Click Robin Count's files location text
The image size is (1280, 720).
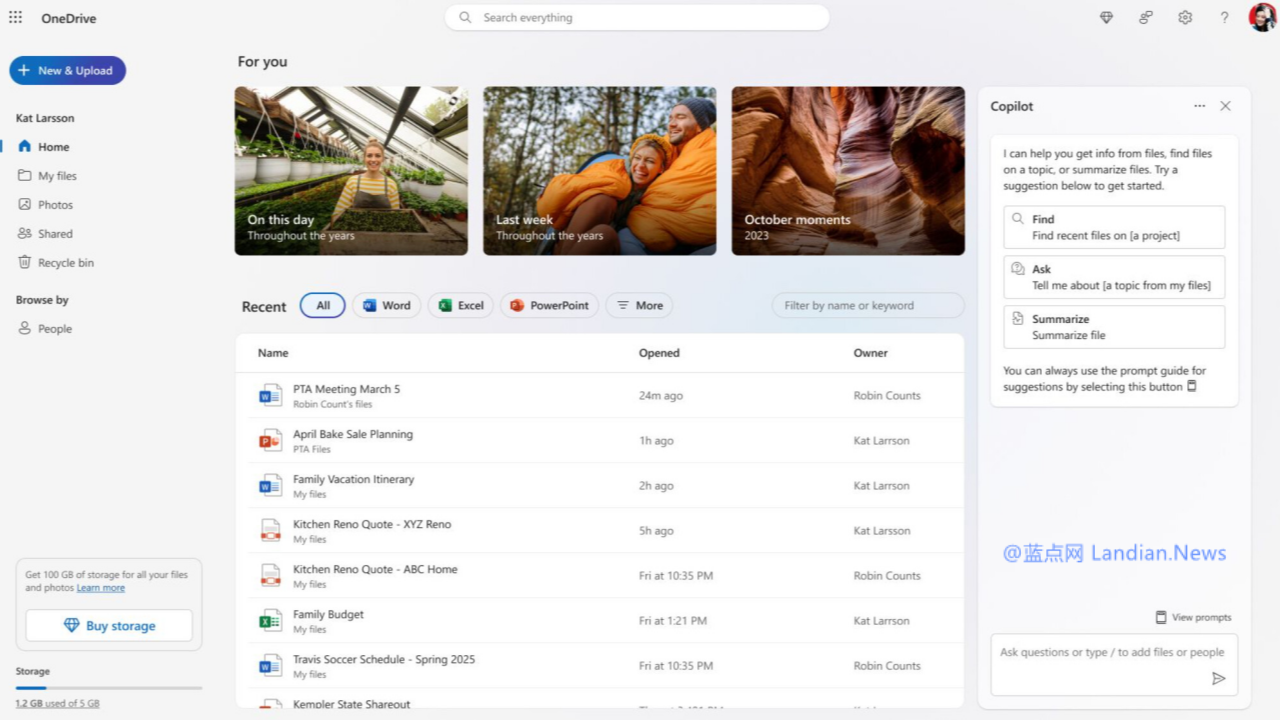point(332,404)
